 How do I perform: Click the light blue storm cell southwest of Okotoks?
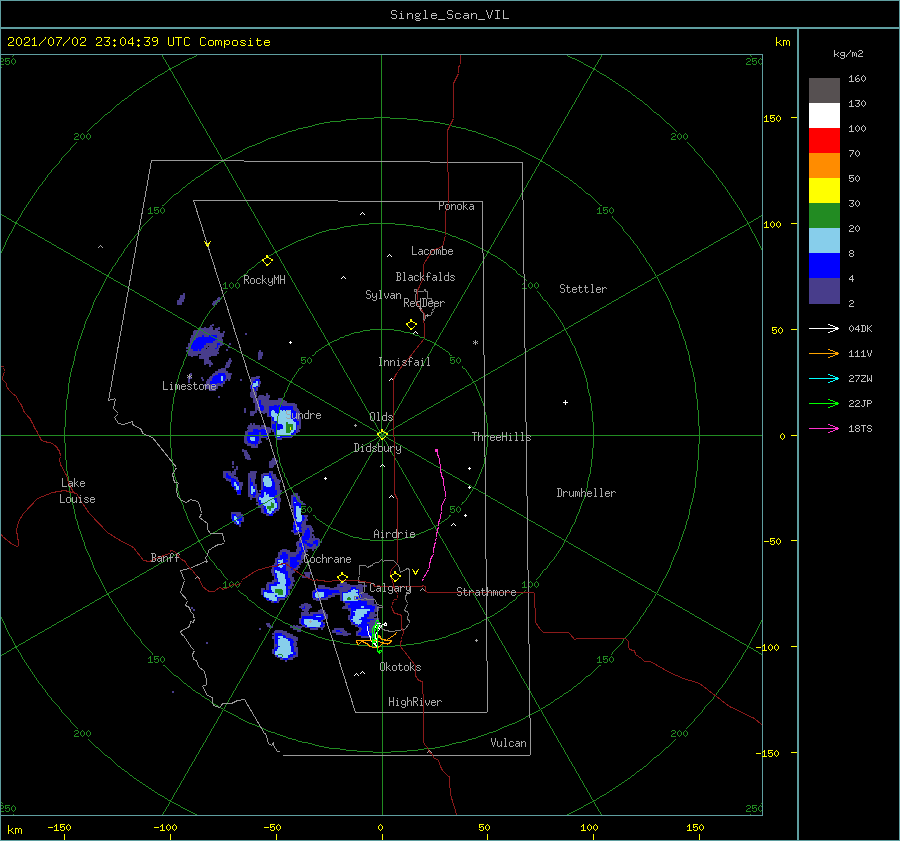coord(285,646)
